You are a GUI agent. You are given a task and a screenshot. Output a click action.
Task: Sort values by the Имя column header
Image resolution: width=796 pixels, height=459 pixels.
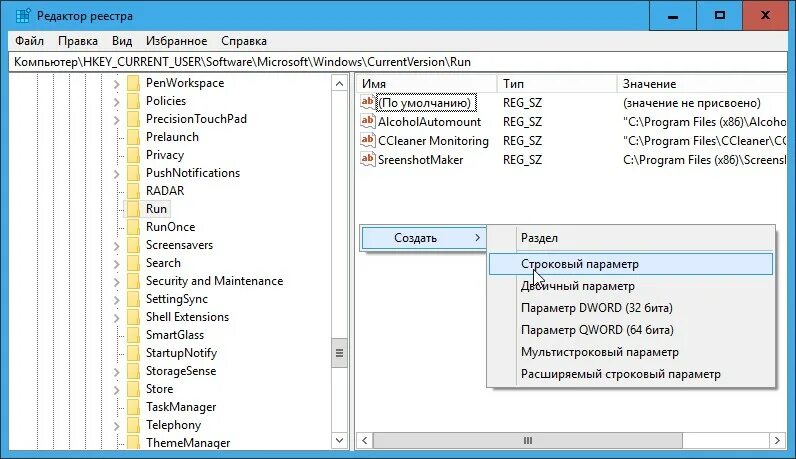(x=426, y=84)
